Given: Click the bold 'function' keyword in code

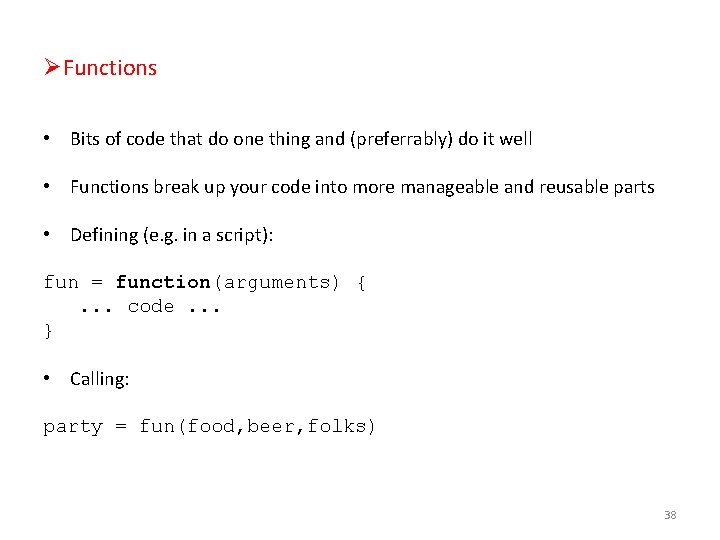Looking at the screenshot, I should pyautogui.click(x=163, y=282).
